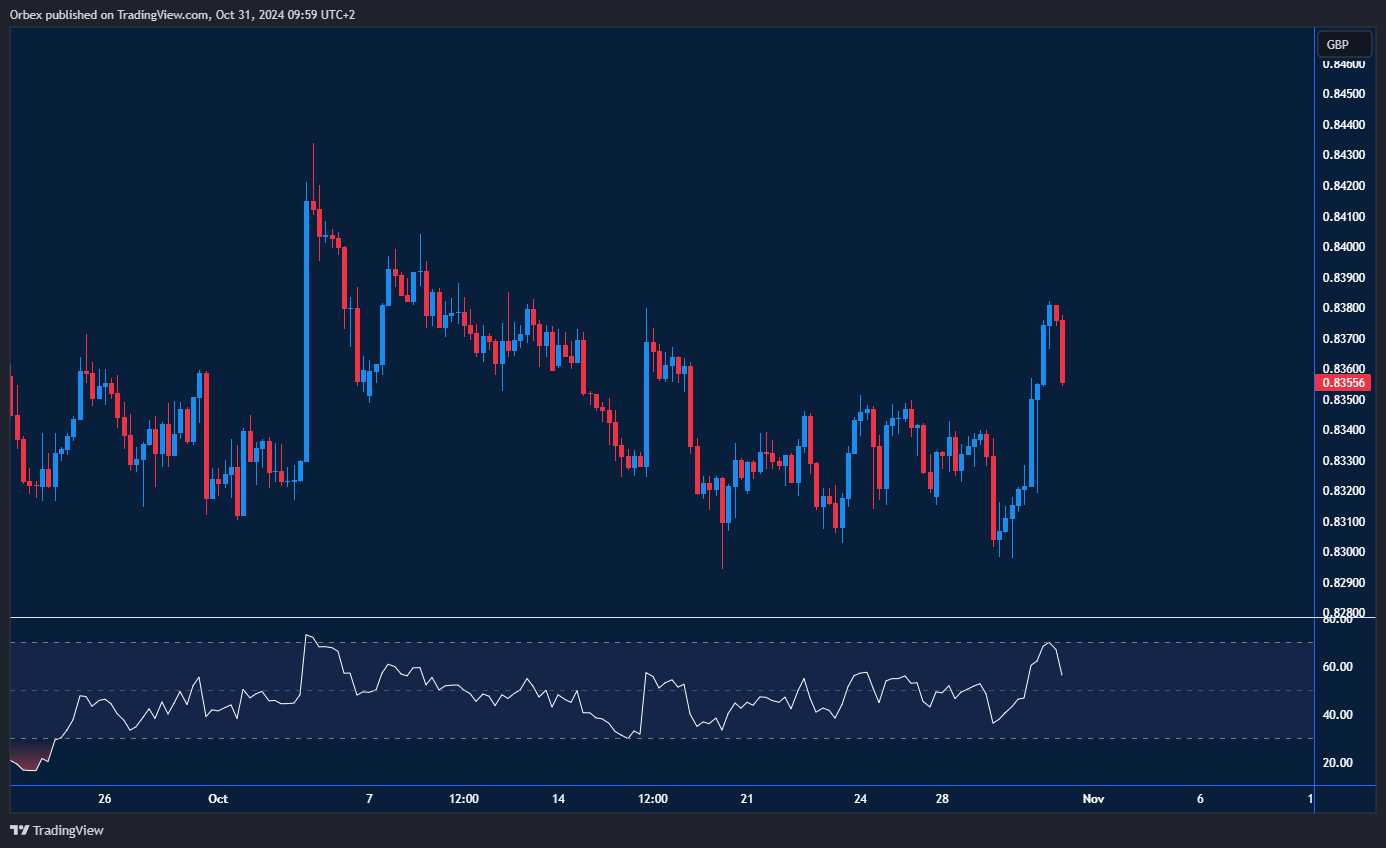Click the 80.00 RSI scale label
1386x848 pixels.
click(x=1337, y=620)
